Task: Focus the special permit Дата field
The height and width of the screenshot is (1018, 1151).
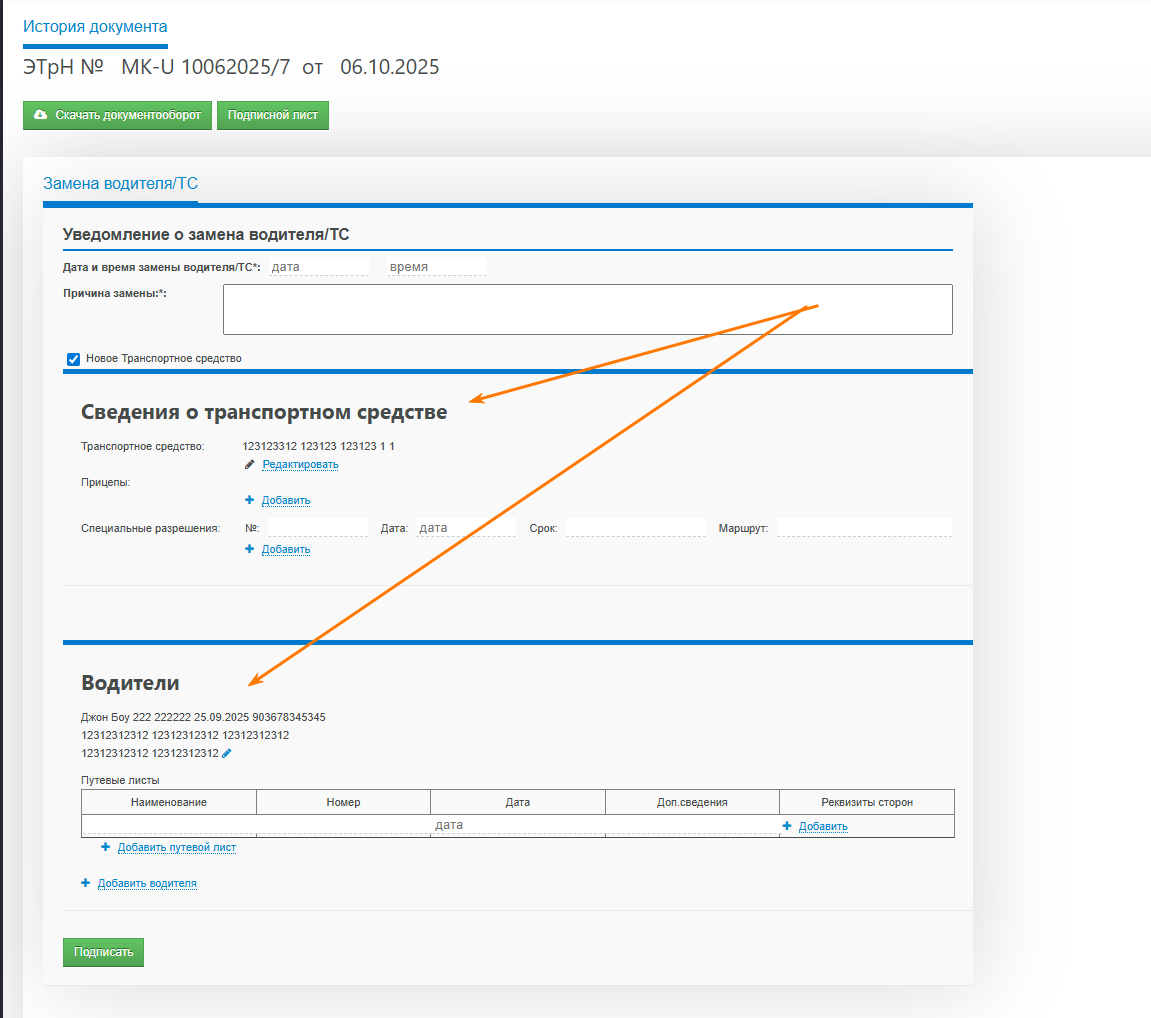Action: pyautogui.click(x=466, y=528)
